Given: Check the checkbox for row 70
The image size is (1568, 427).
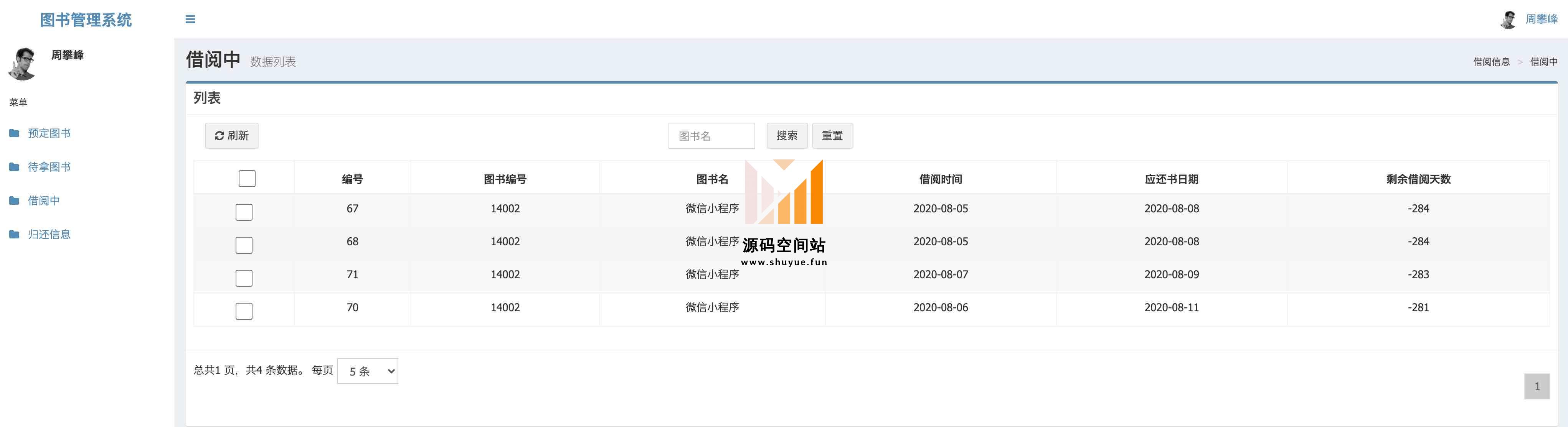Looking at the screenshot, I should tap(244, 311).
